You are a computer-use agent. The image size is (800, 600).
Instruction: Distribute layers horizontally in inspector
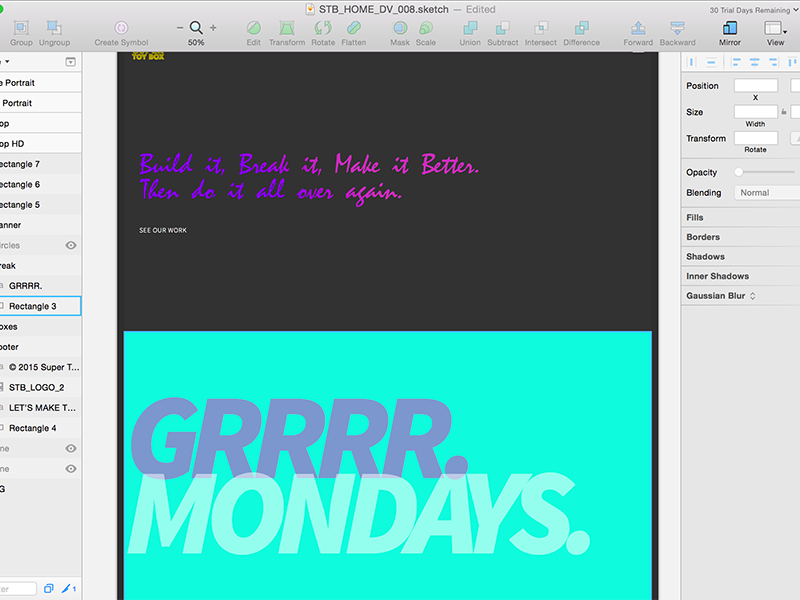[692, 62]
